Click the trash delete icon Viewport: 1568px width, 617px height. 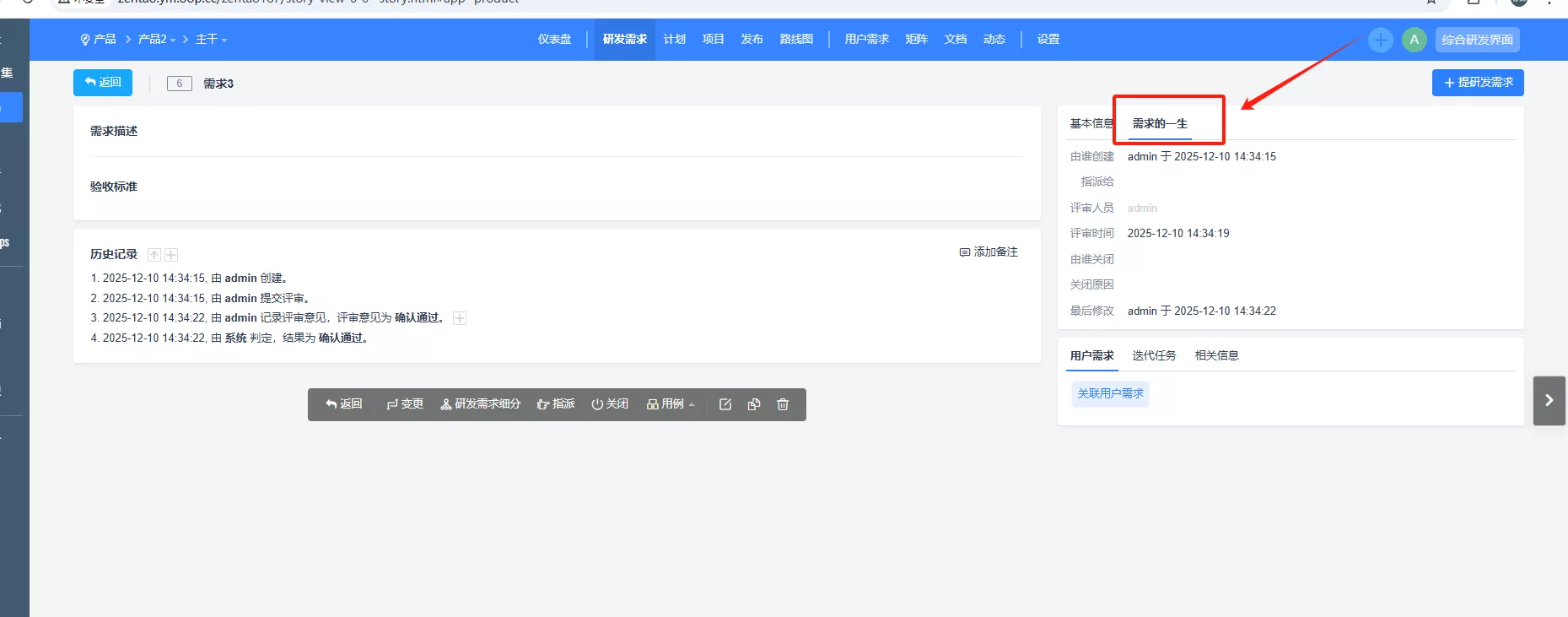pyautogui.click(x=783, y=404)
